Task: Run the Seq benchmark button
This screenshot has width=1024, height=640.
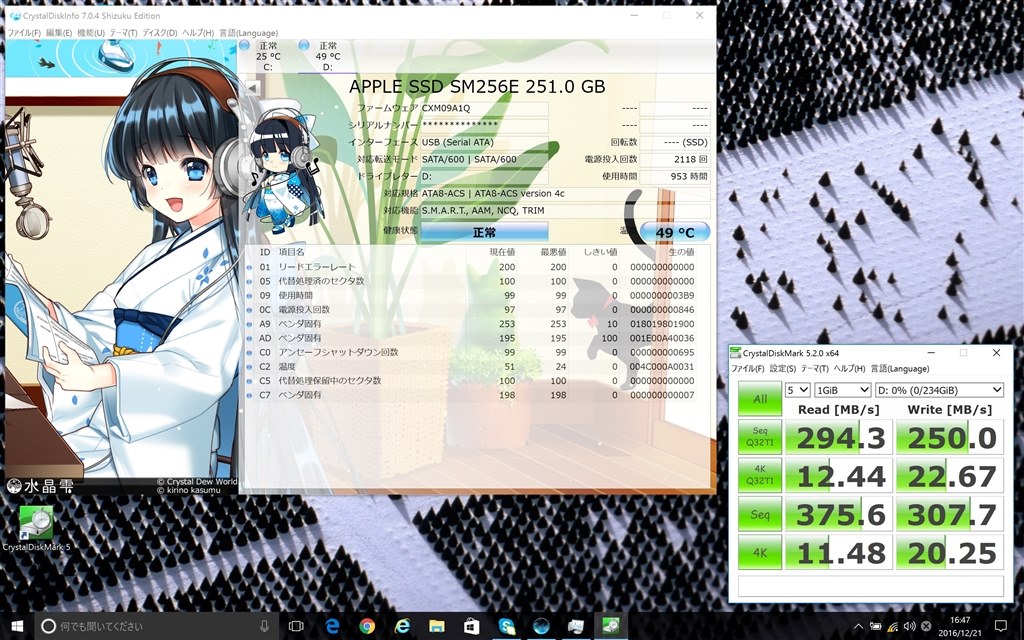Action: pos(760,514)
